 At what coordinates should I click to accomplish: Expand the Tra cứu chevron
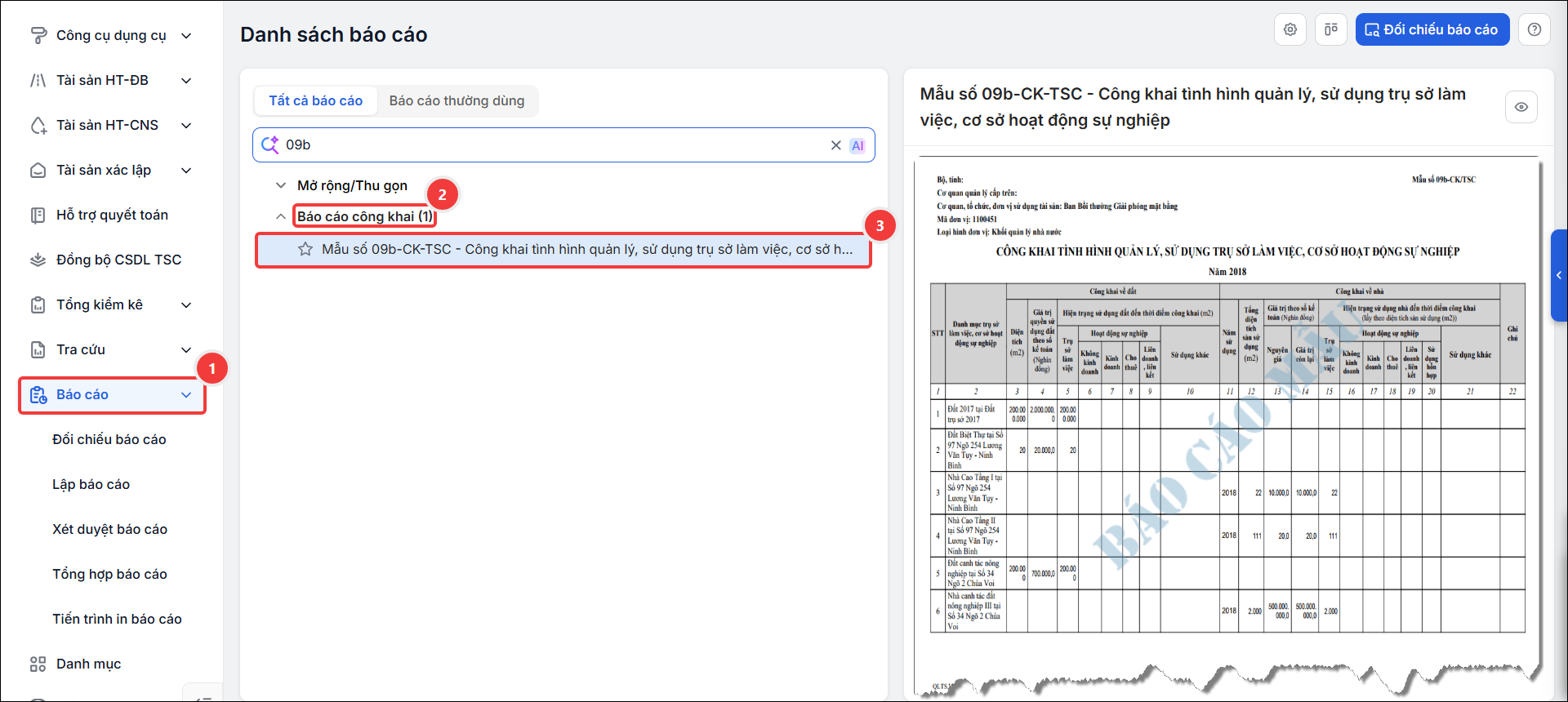pyautogui.click(x=186, y=349)
